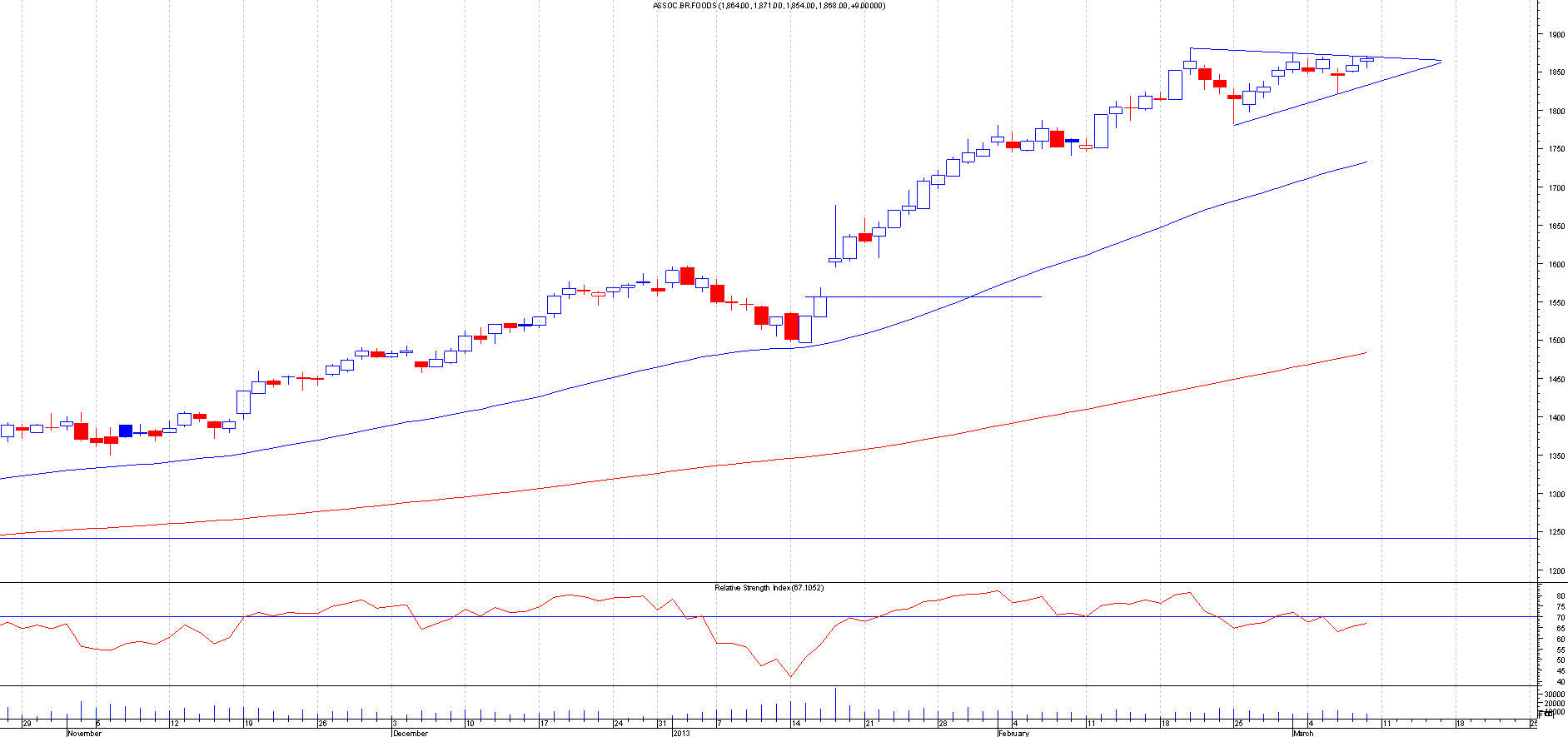Viewport: 1568px width, 737px height.
Task: Click the 1250 price level on the axis
Action: [1556, 532]
